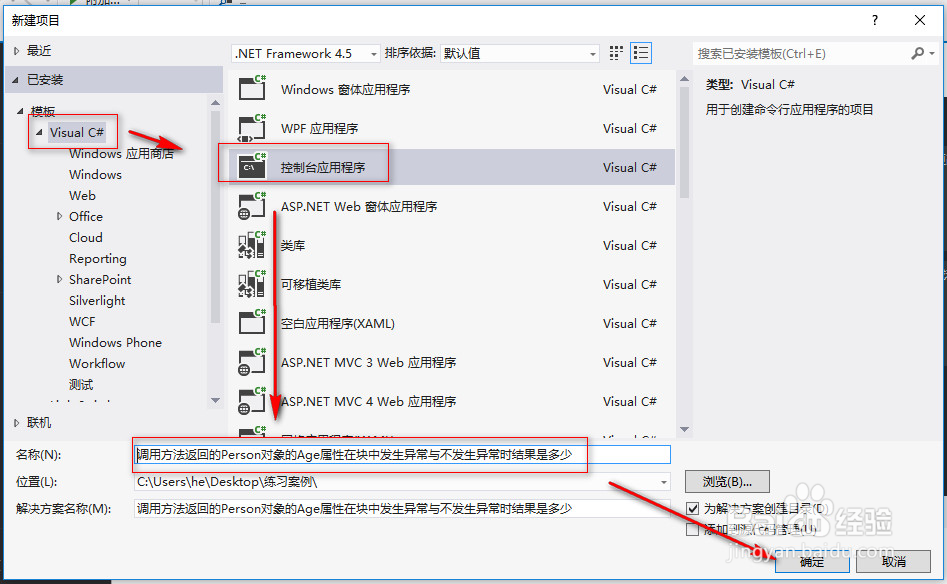Viewport: 947px width, 584px height.
Task: Click the template list scrollbar thumb
Action: pyautogui.click(x=684, y=143)
